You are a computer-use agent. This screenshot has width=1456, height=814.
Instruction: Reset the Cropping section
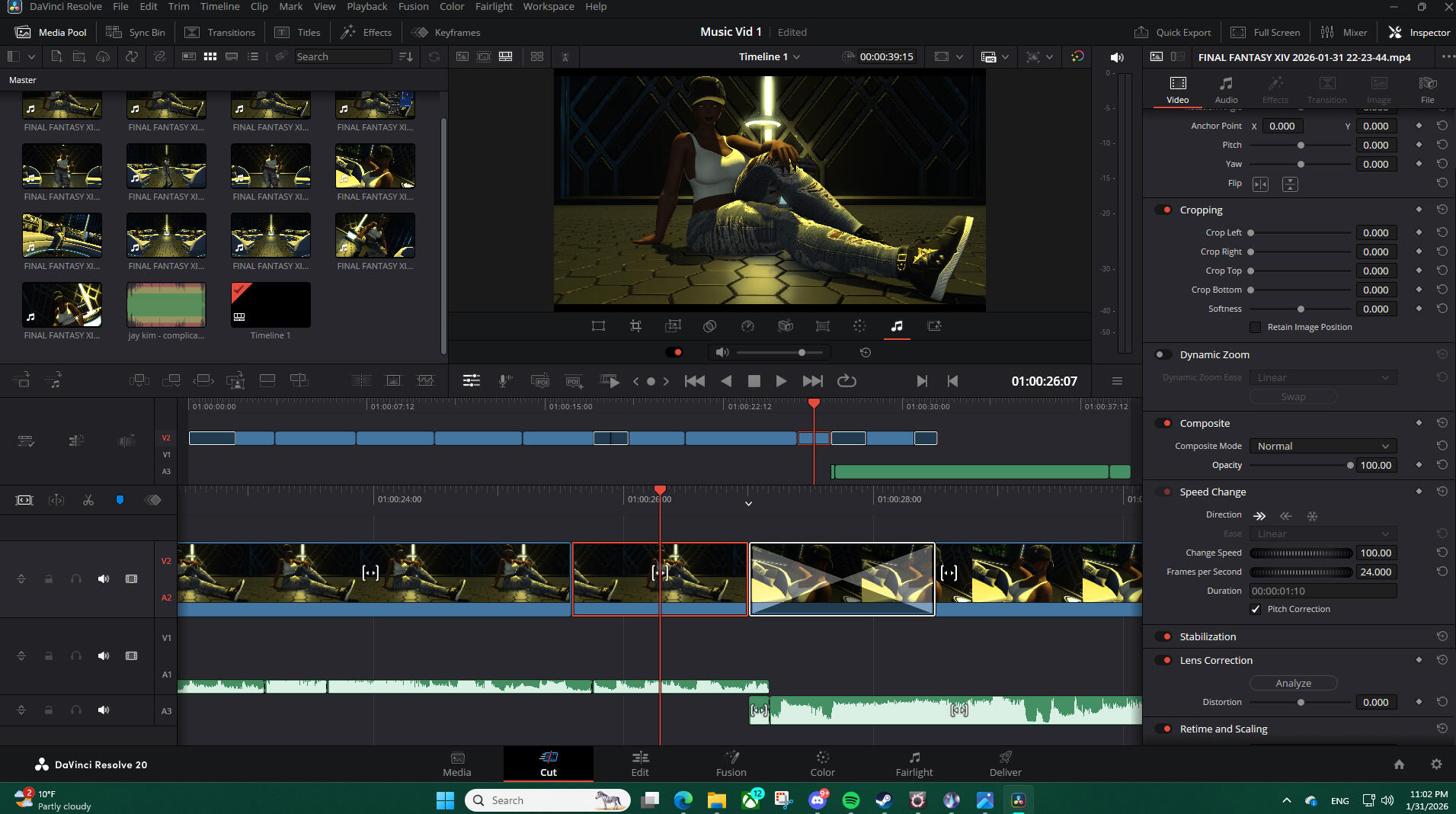pyautogui.click(x=1442, y=210)
